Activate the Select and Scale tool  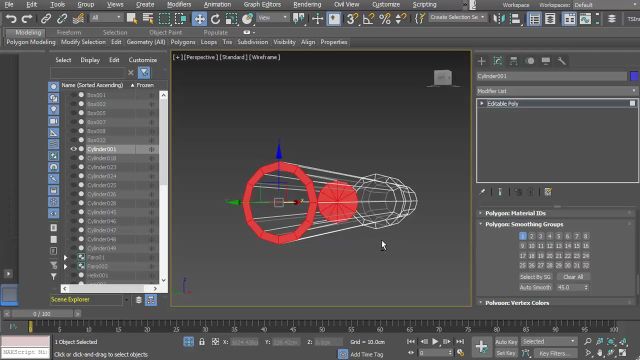[231, 19]
